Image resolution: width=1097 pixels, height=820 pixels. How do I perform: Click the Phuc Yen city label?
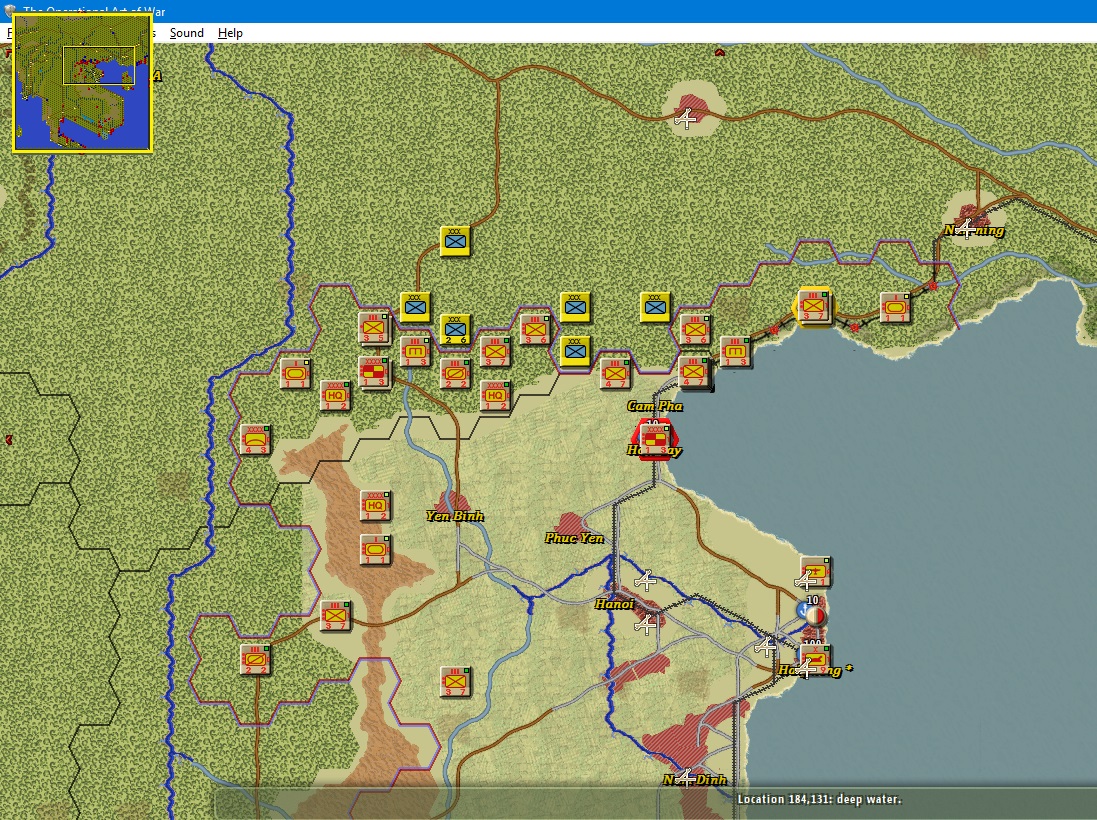[574, 538]
